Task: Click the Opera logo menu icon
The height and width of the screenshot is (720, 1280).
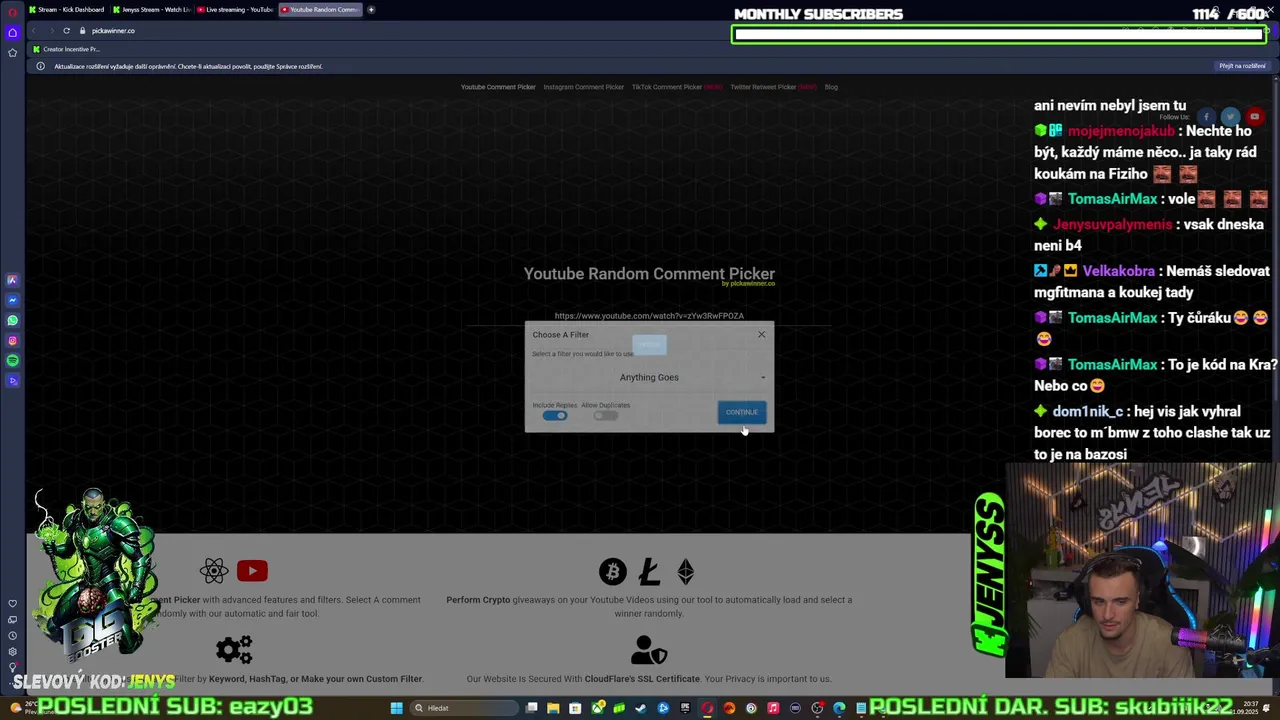Action: (x=12, y=11)
